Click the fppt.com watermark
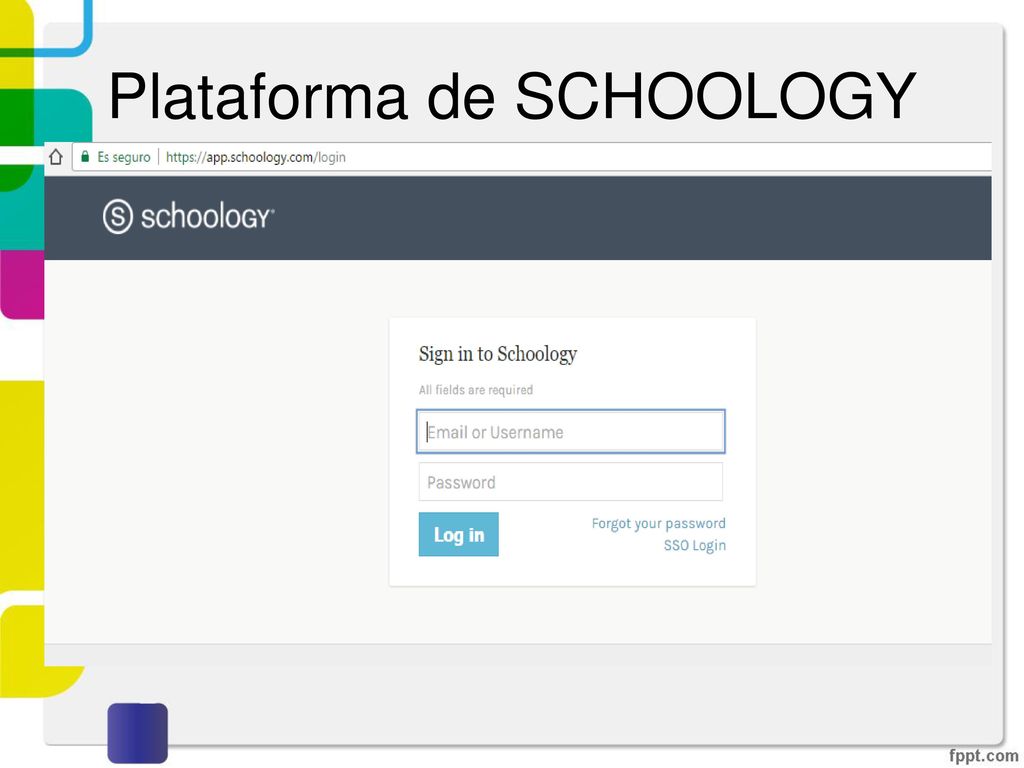1024x768 pixels. click(983, 755)
